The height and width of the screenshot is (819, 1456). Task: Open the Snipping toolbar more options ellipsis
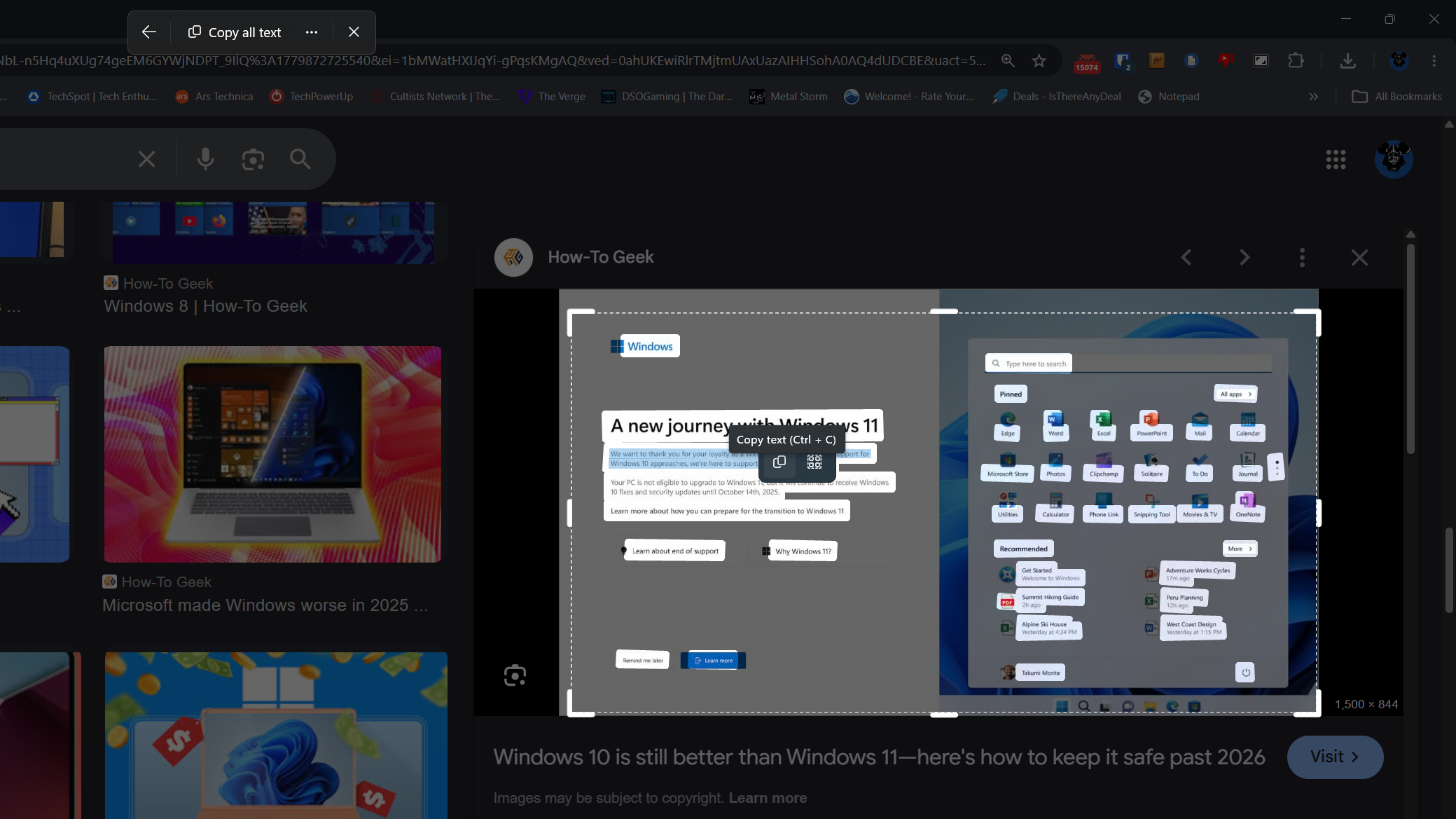pos(312,32)
